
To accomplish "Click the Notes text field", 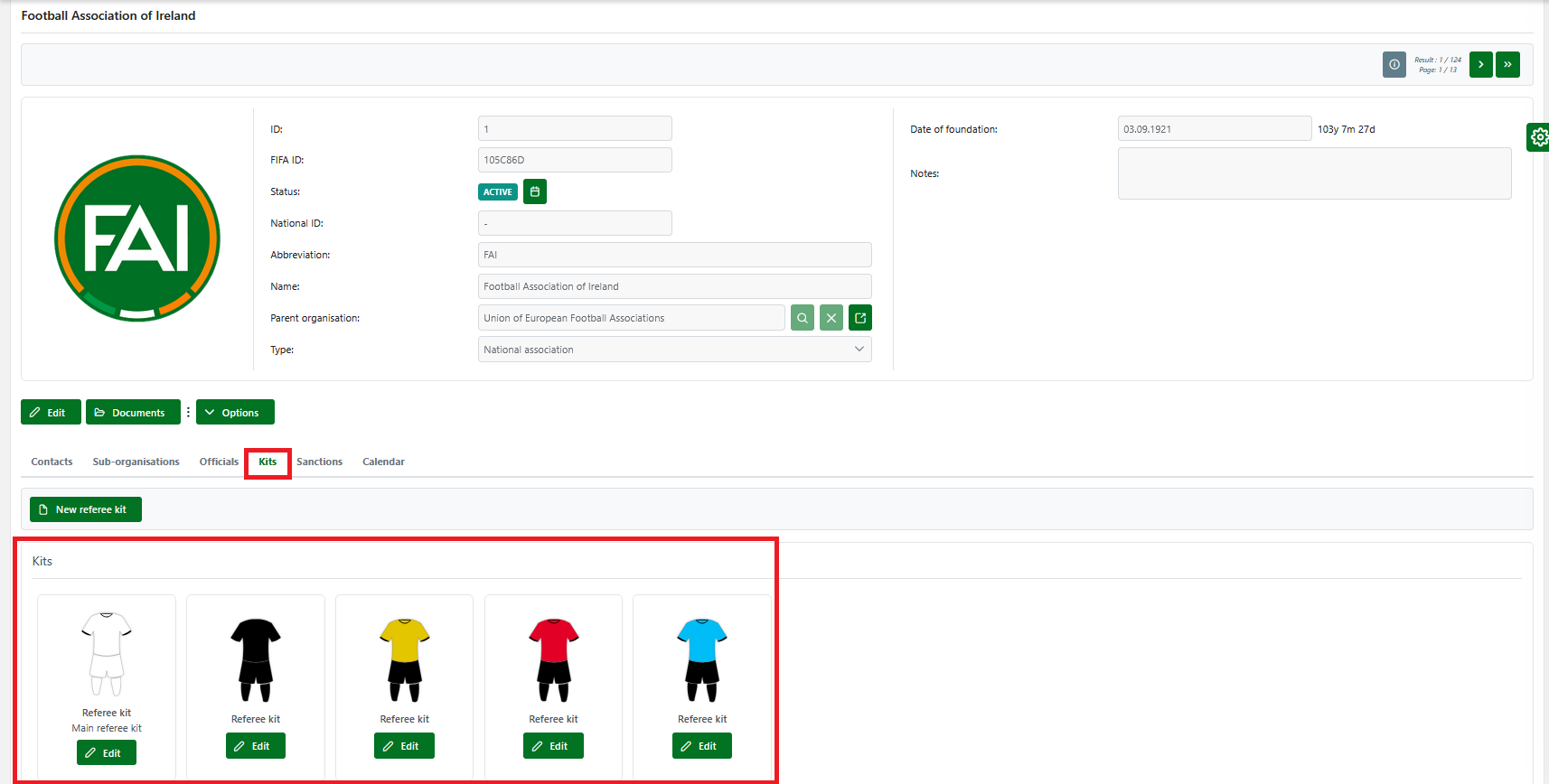I will point(1314,173).
